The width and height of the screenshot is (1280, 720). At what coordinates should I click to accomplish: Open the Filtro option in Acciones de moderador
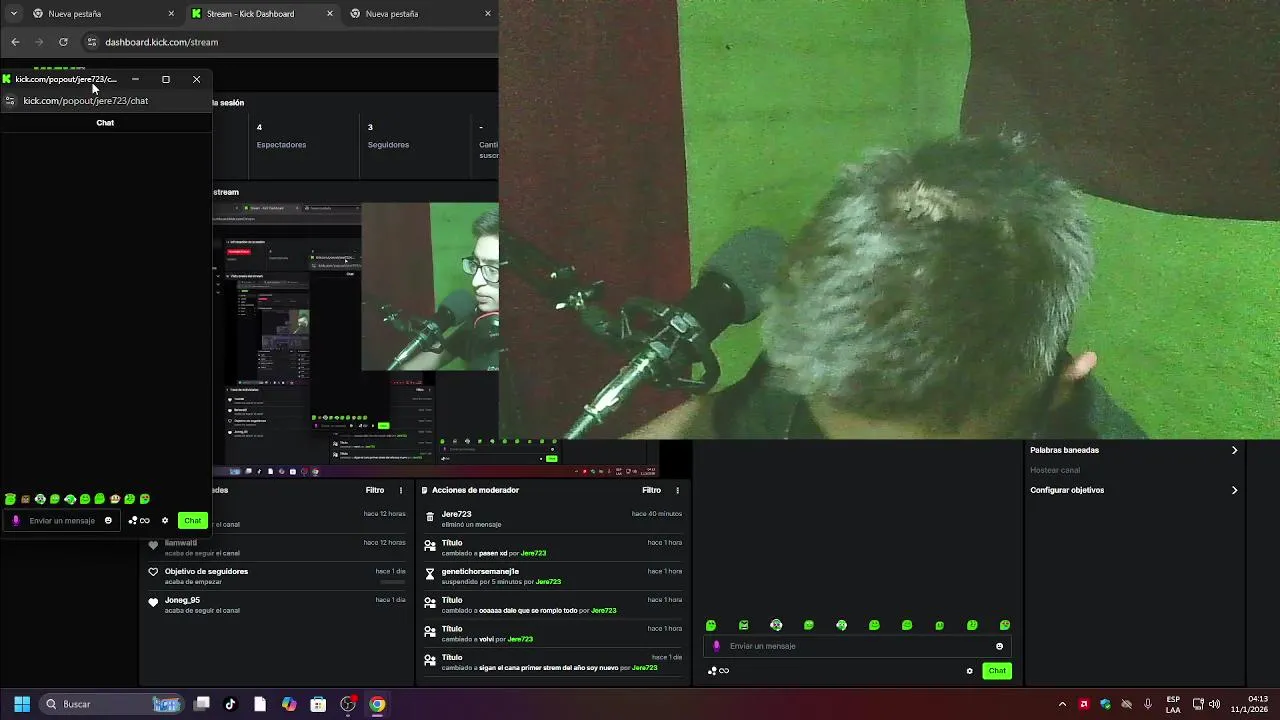point(651,490)
